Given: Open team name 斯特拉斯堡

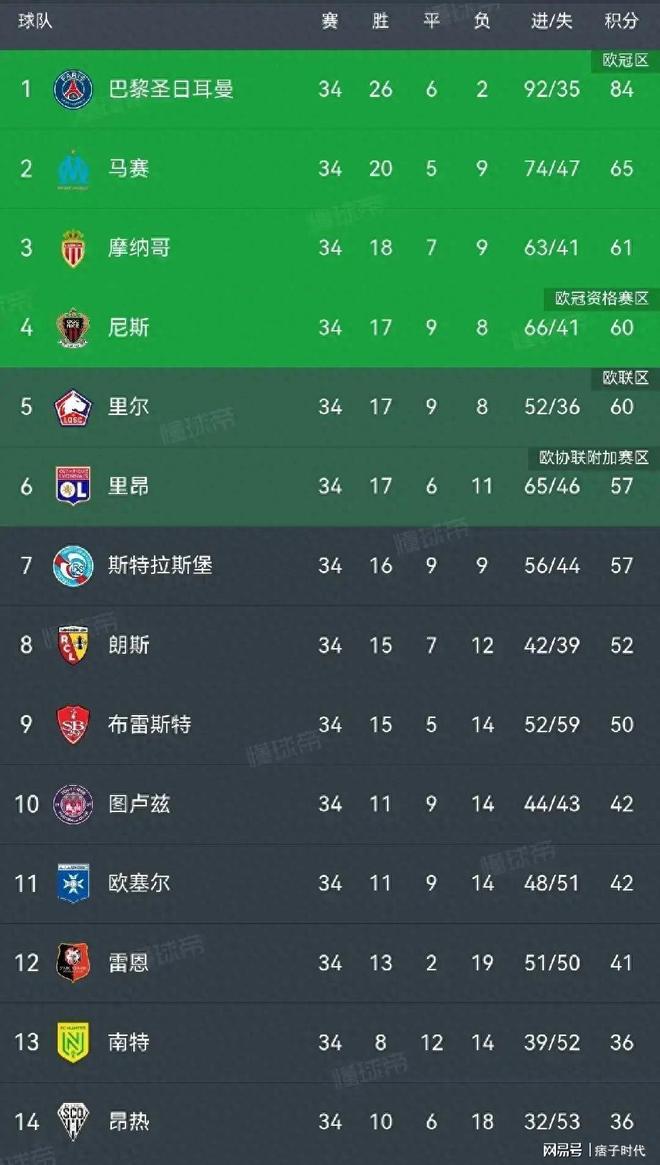Looking at the screenshot, I should click(160, 566).
